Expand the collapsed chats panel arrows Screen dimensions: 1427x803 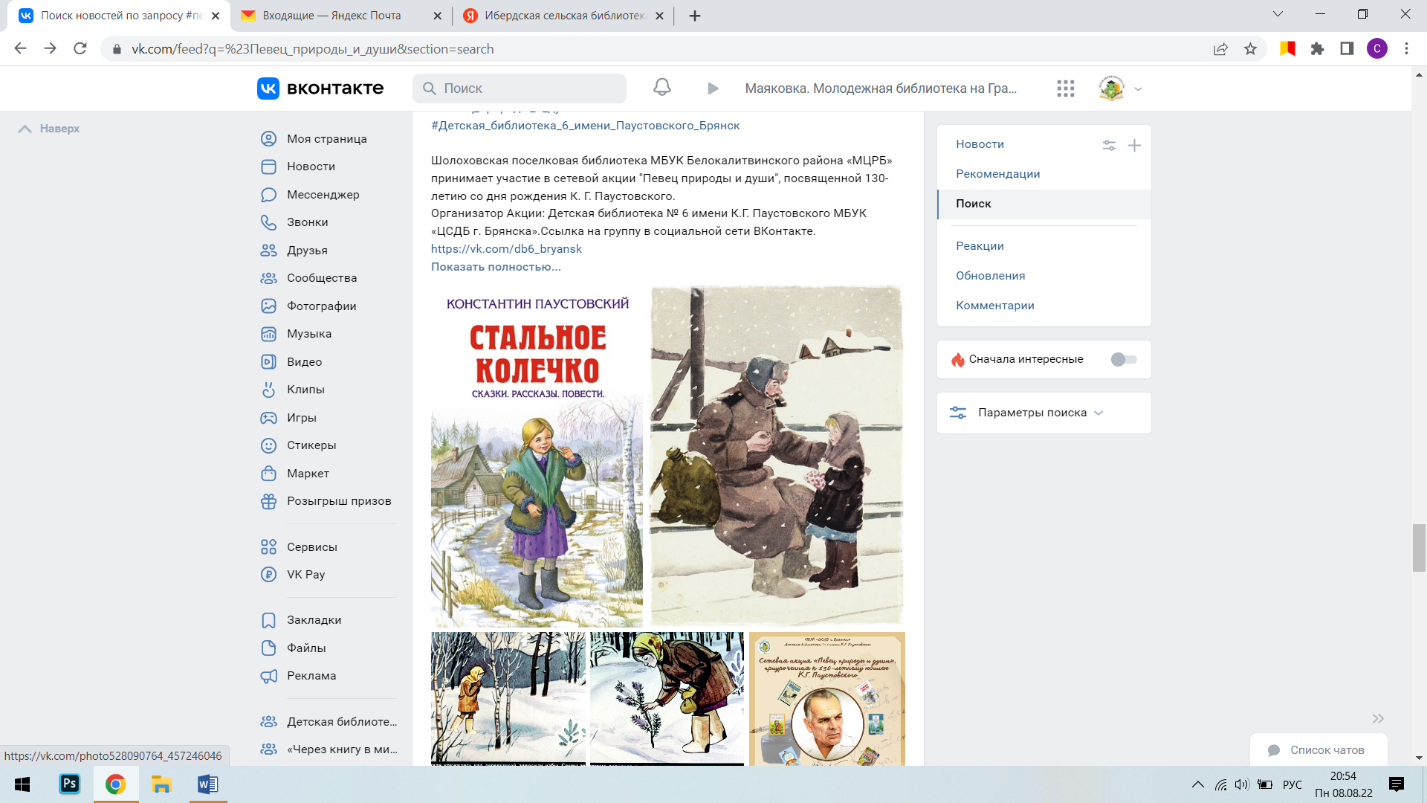tap(1378, 718)
